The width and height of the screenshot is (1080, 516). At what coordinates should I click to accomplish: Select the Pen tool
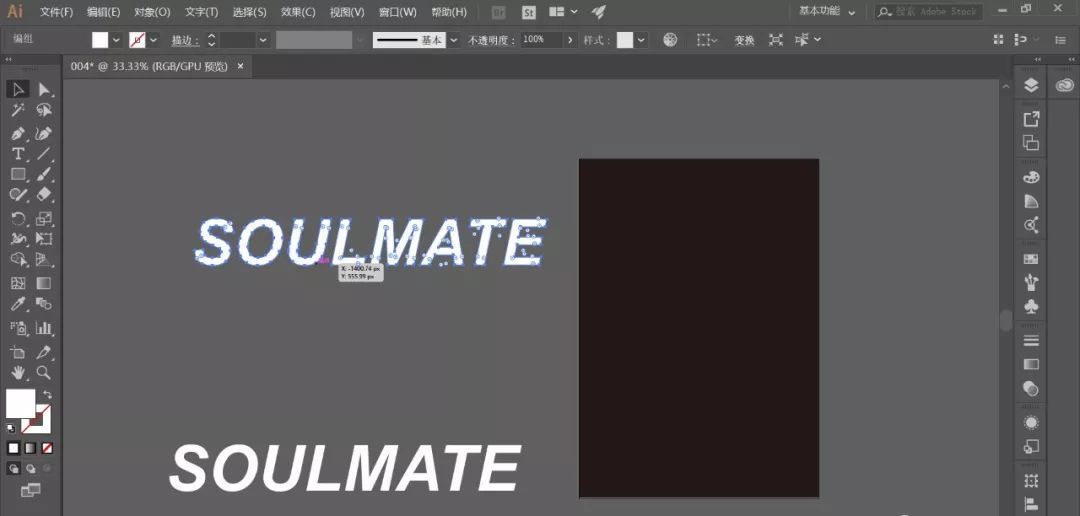click(18, 133)
